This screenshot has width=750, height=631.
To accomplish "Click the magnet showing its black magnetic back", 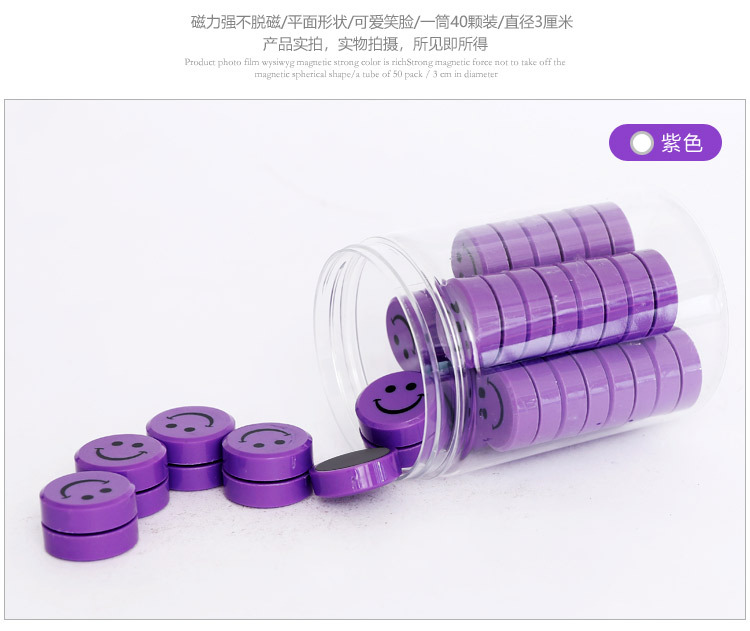I will pyautogui.click(x=354, y=473).
